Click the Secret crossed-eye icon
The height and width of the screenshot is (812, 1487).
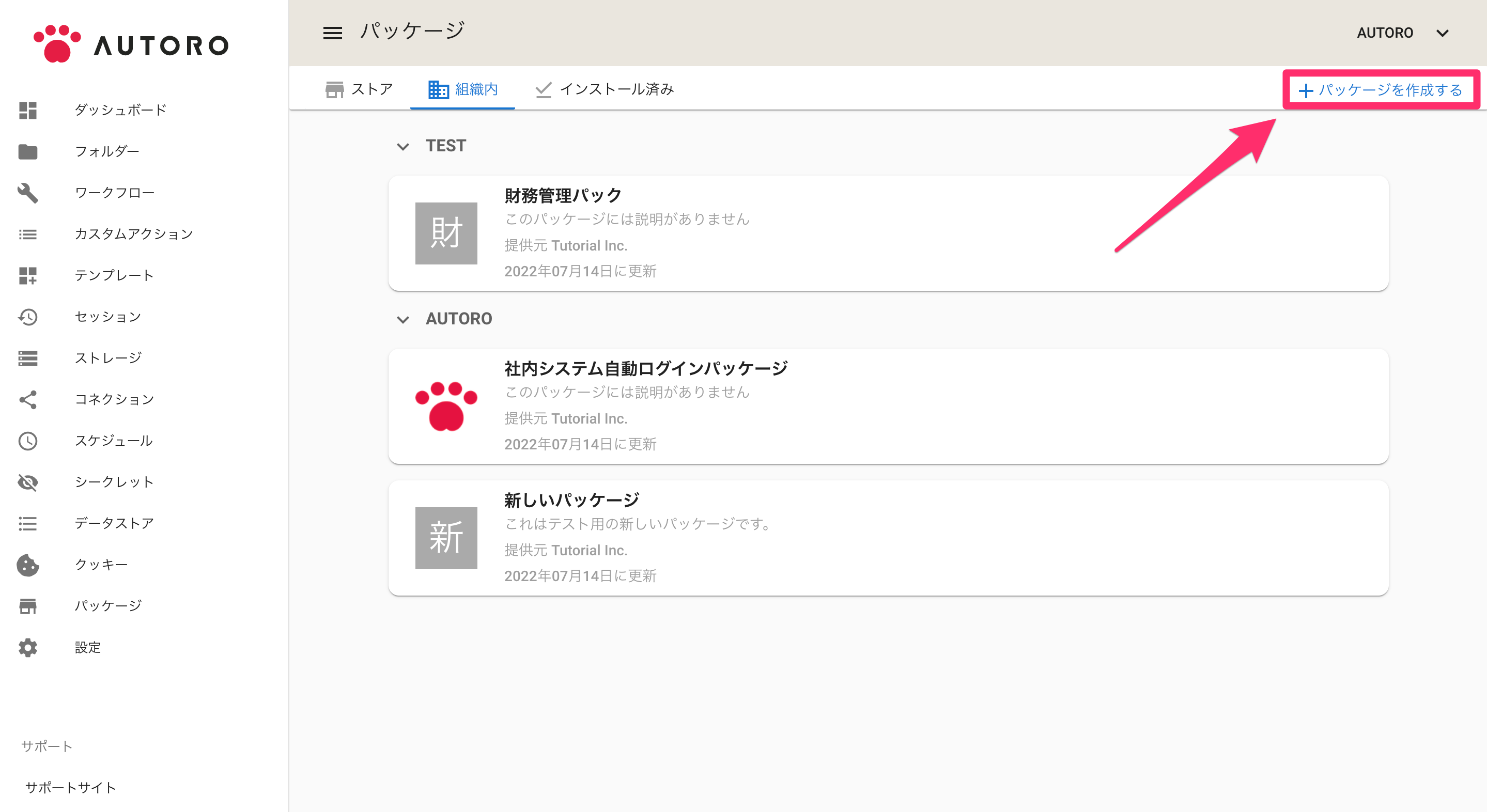28,482
